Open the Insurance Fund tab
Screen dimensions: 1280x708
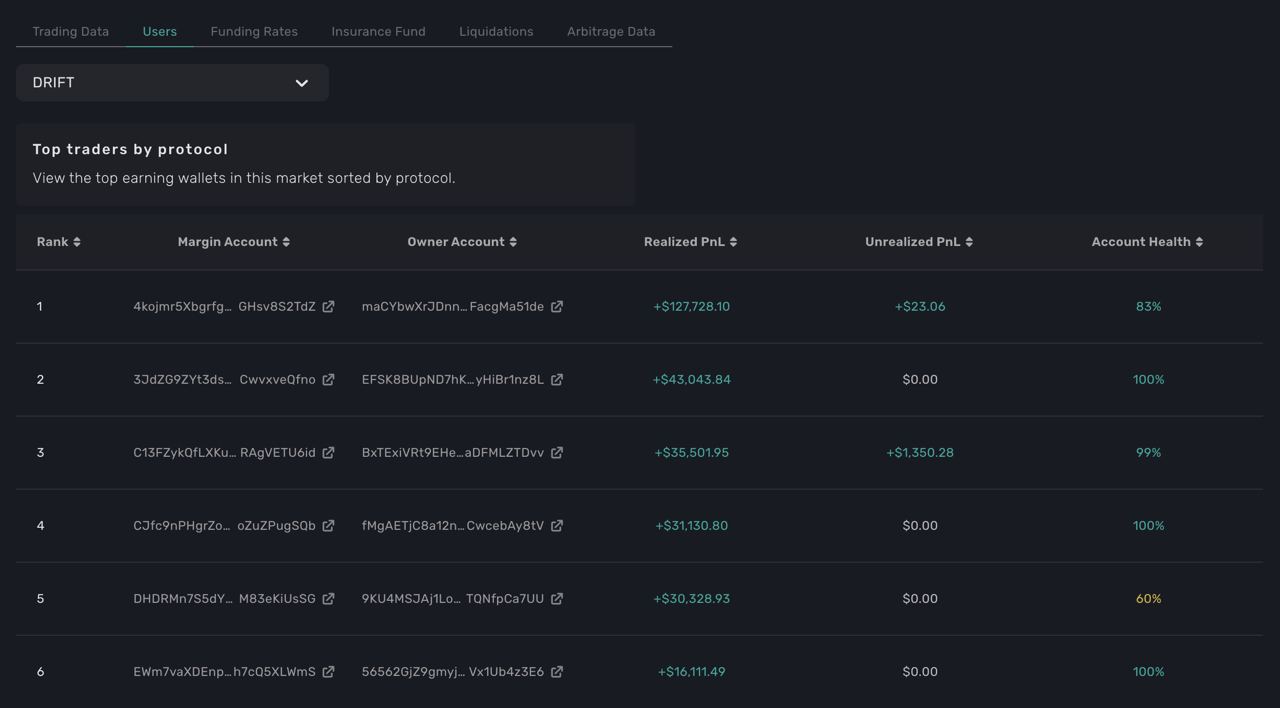(x=378, y=32)
